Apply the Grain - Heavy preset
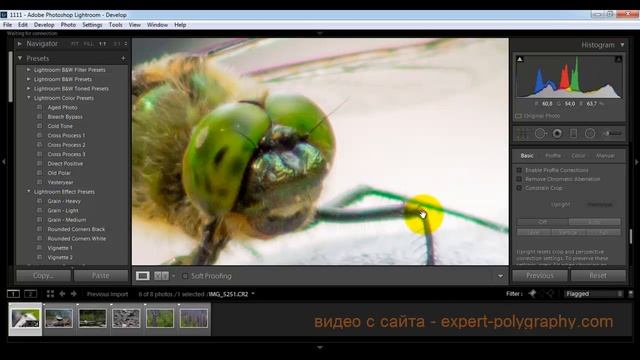 click(x=64, y=201)
